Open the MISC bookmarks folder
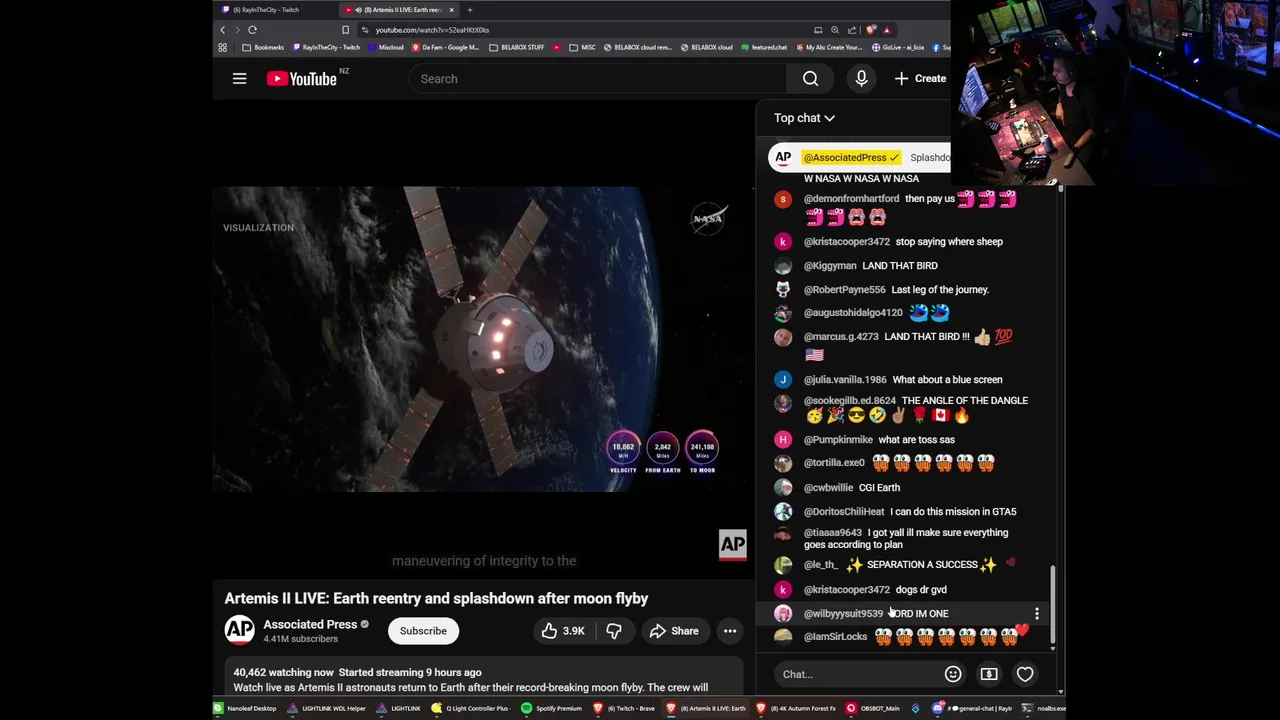Viewport: 1280px width, 720px height. point(581,47)
